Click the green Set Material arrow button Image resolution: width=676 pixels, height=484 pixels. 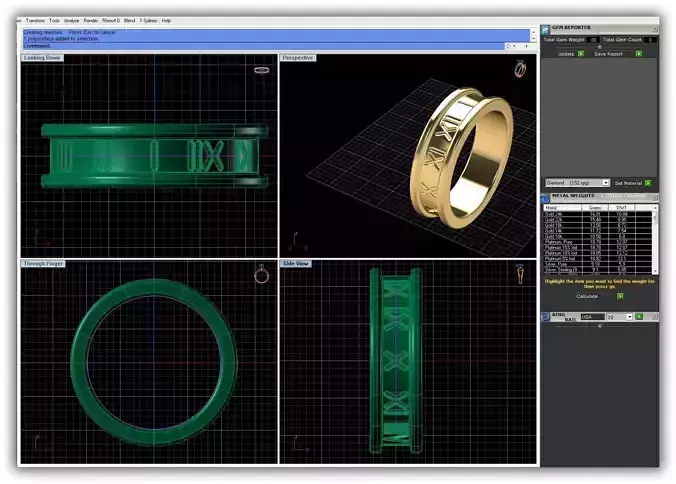648,183
